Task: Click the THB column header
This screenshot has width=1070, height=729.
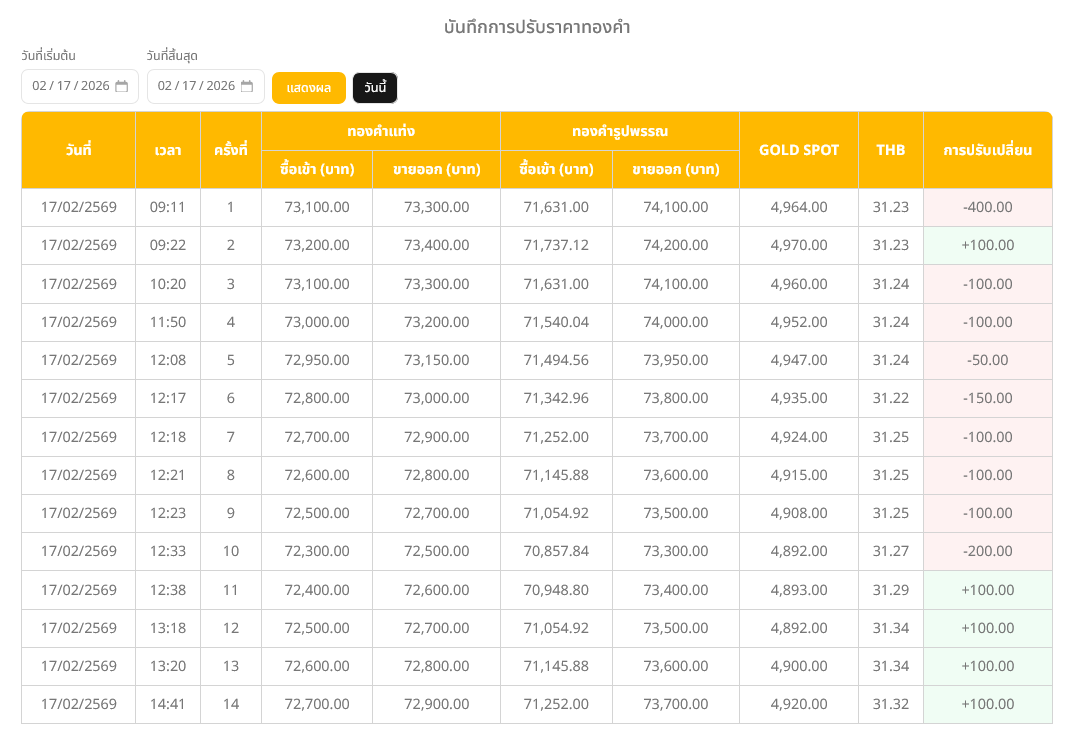Action: point(890,150)
